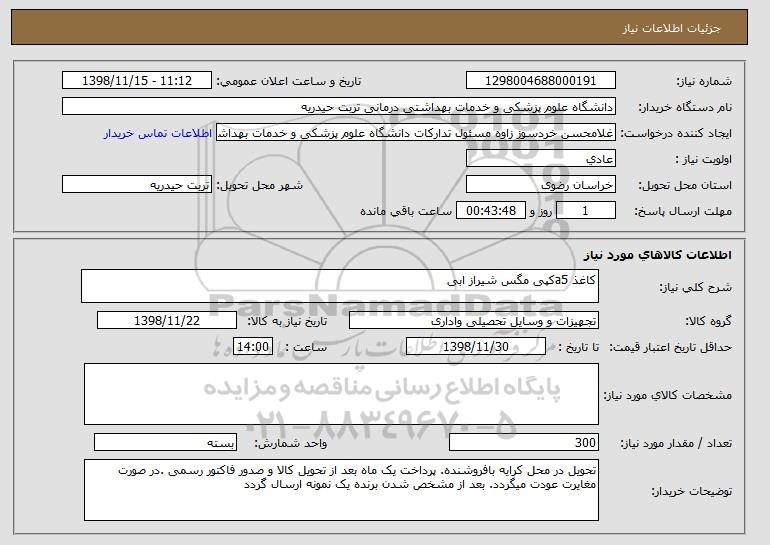
Task: Click the label ایجاد کننده درخواست
Action: [676, 134]
